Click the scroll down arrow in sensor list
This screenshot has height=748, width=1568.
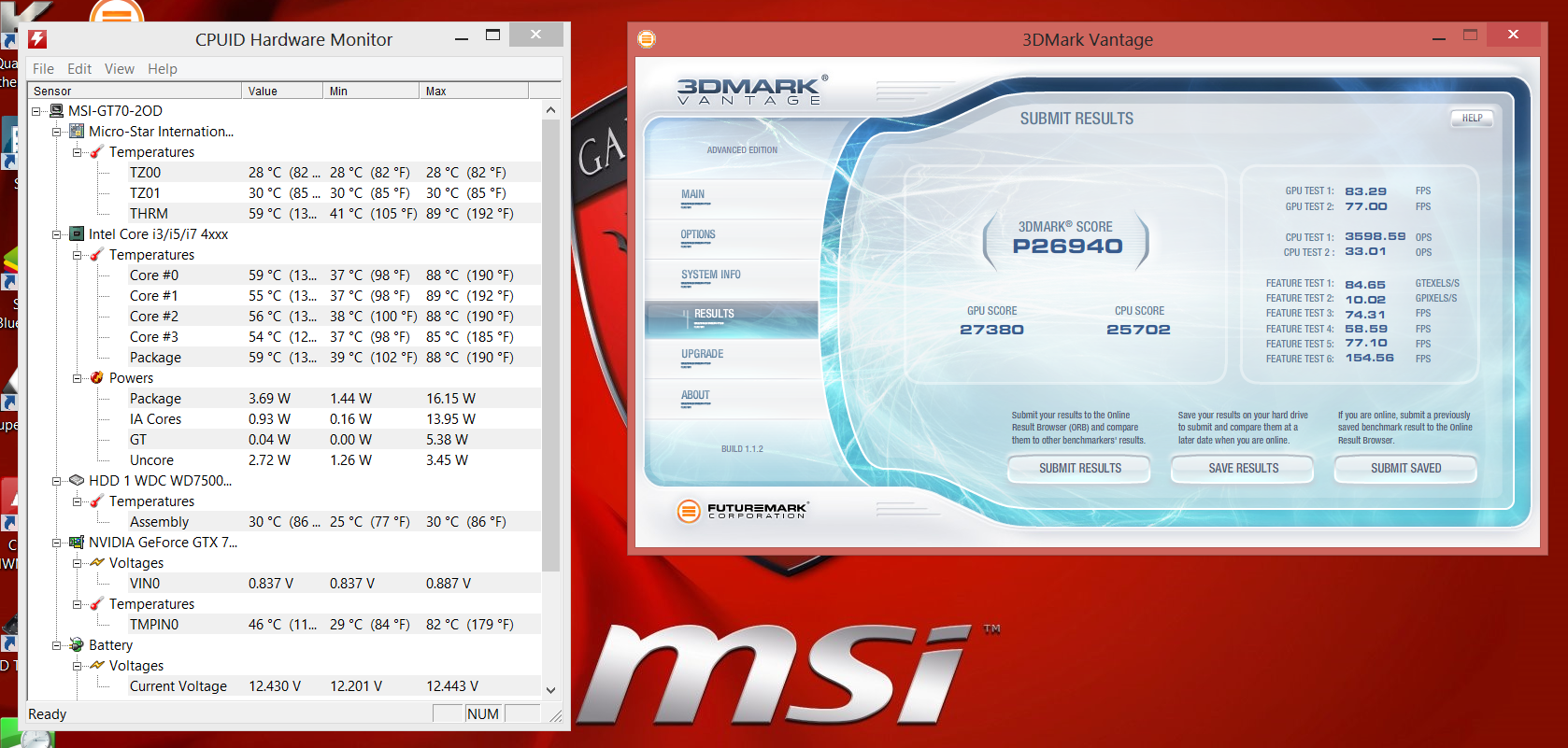(x=550, y=690)
